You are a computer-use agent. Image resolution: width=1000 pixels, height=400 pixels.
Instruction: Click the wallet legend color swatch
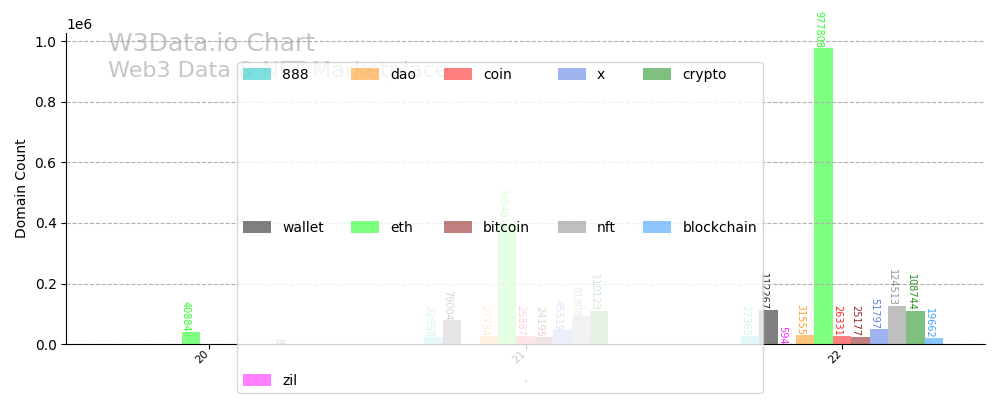257,227
